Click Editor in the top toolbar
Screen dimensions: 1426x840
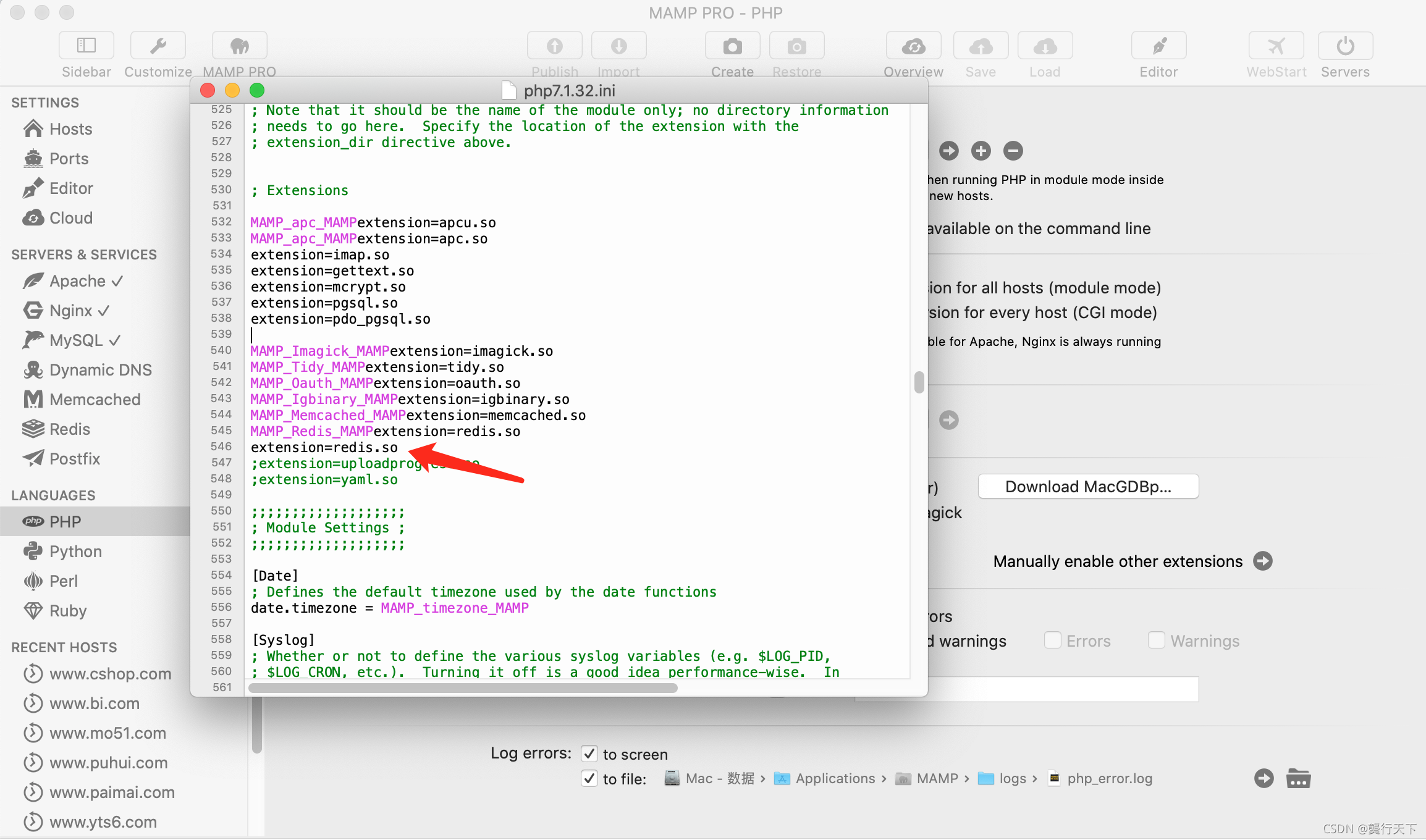[1158, 45]
